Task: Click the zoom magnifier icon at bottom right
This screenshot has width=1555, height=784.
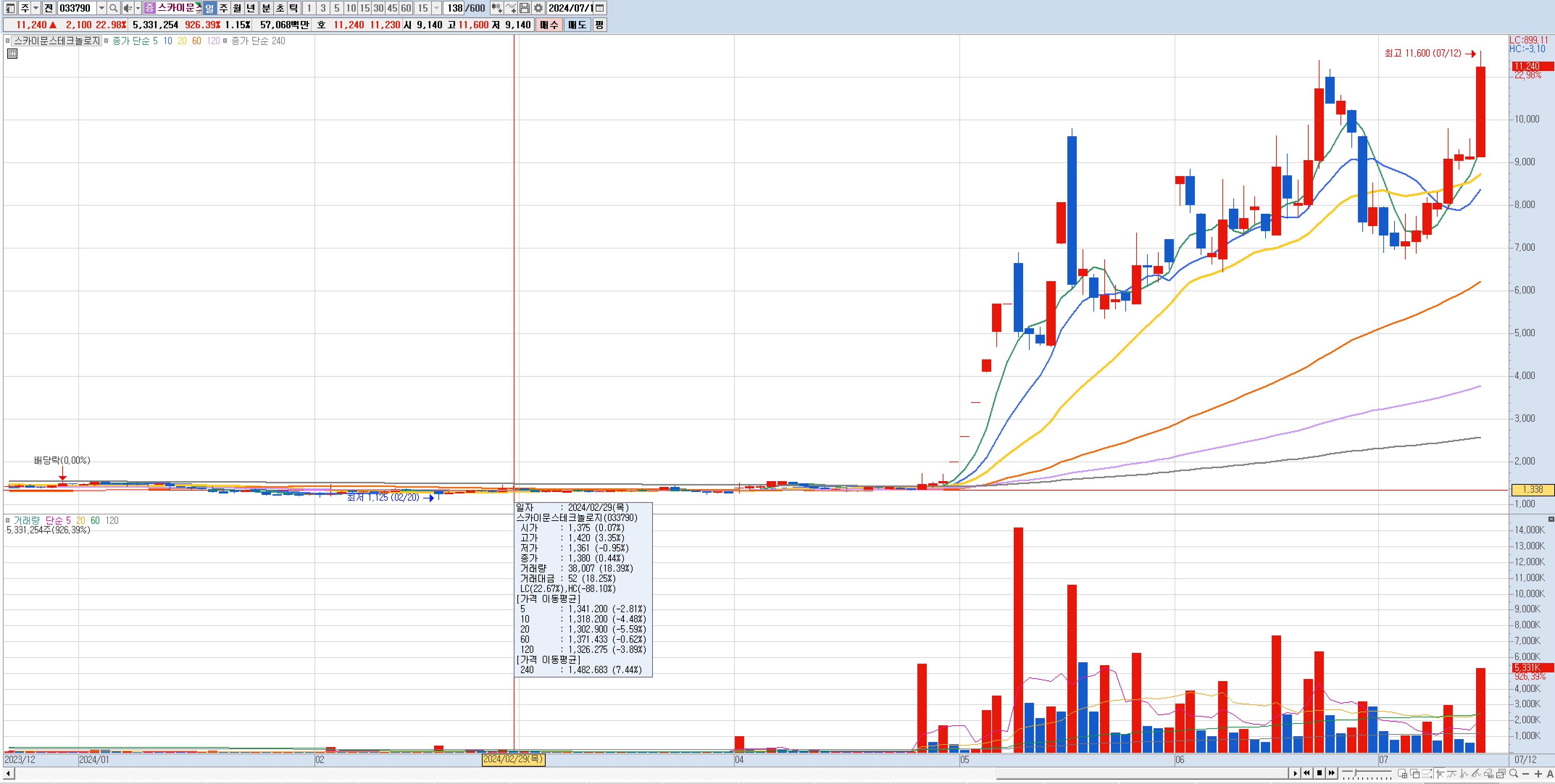Action: [x=1513, y=773]
